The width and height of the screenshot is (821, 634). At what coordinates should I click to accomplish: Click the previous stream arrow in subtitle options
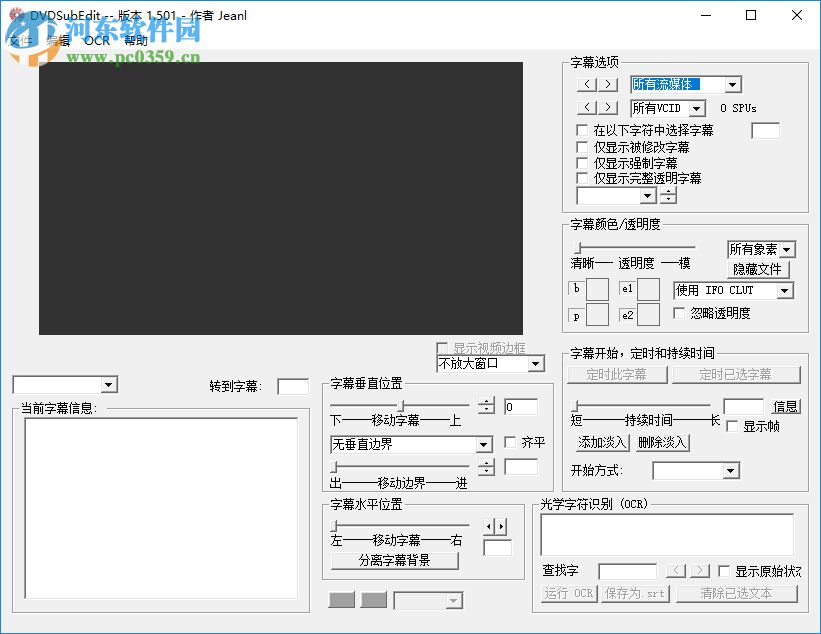(x=586, y=84)
